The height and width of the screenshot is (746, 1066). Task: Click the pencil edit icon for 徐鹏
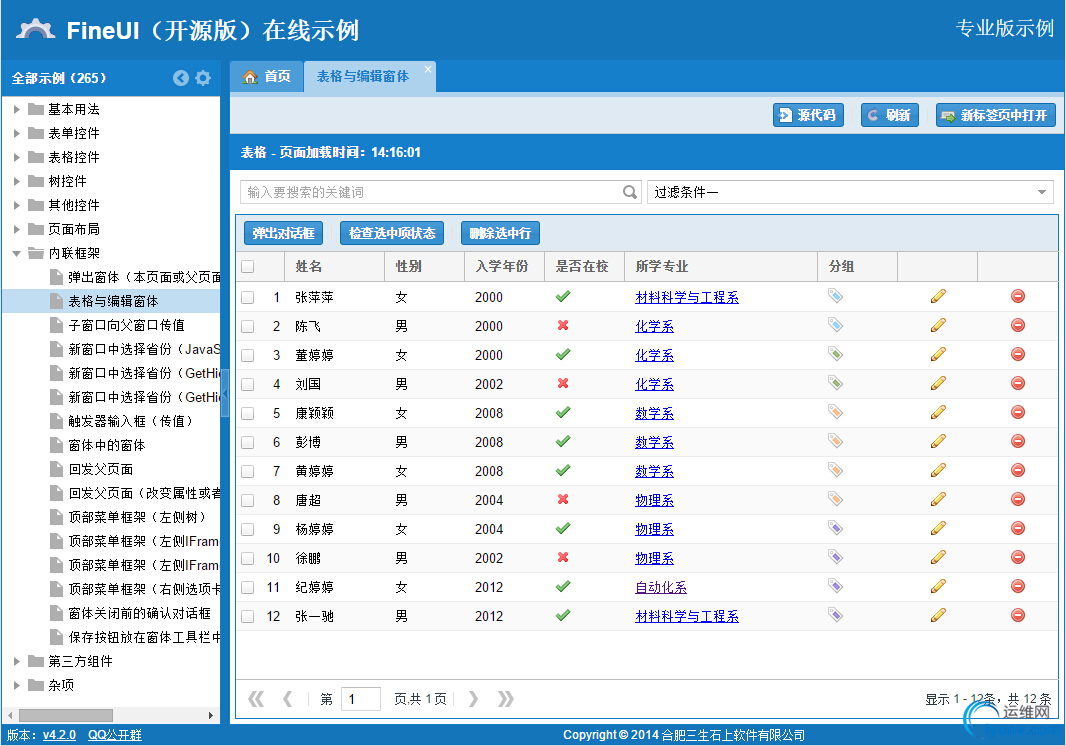(937, 557)
